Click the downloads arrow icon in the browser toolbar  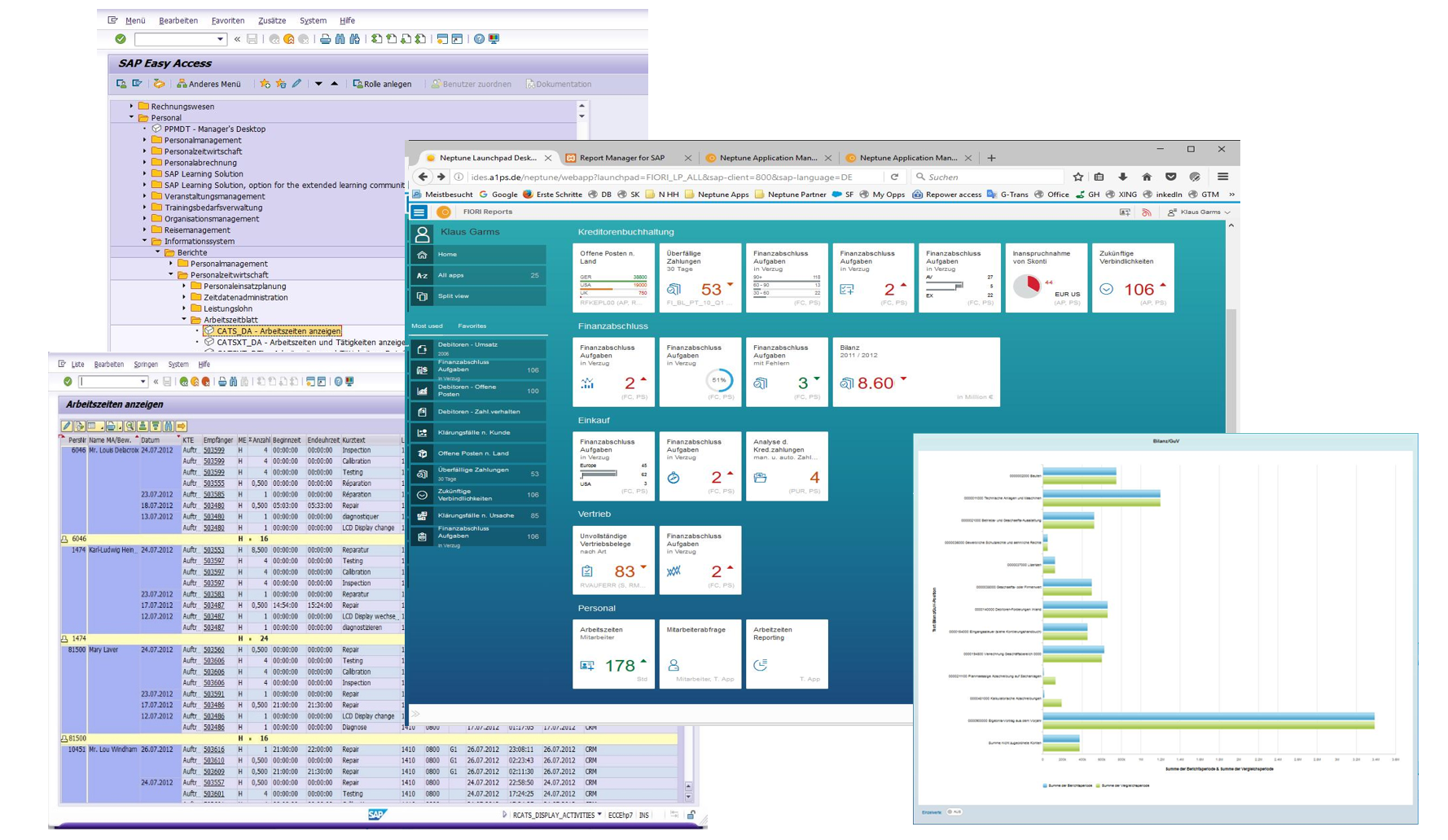pos(1123,177)
